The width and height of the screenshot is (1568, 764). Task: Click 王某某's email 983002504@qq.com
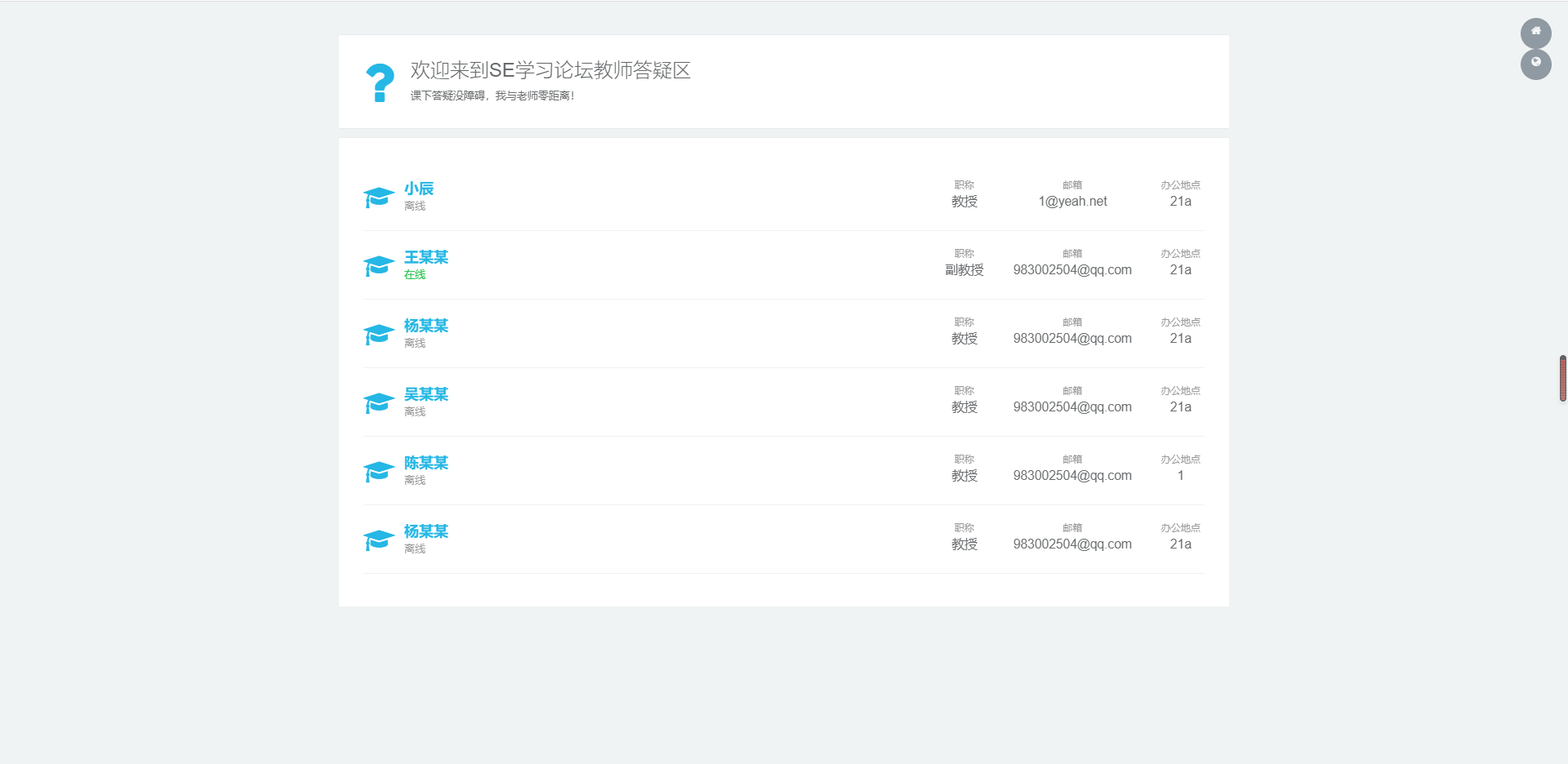tap(1072, 270)
